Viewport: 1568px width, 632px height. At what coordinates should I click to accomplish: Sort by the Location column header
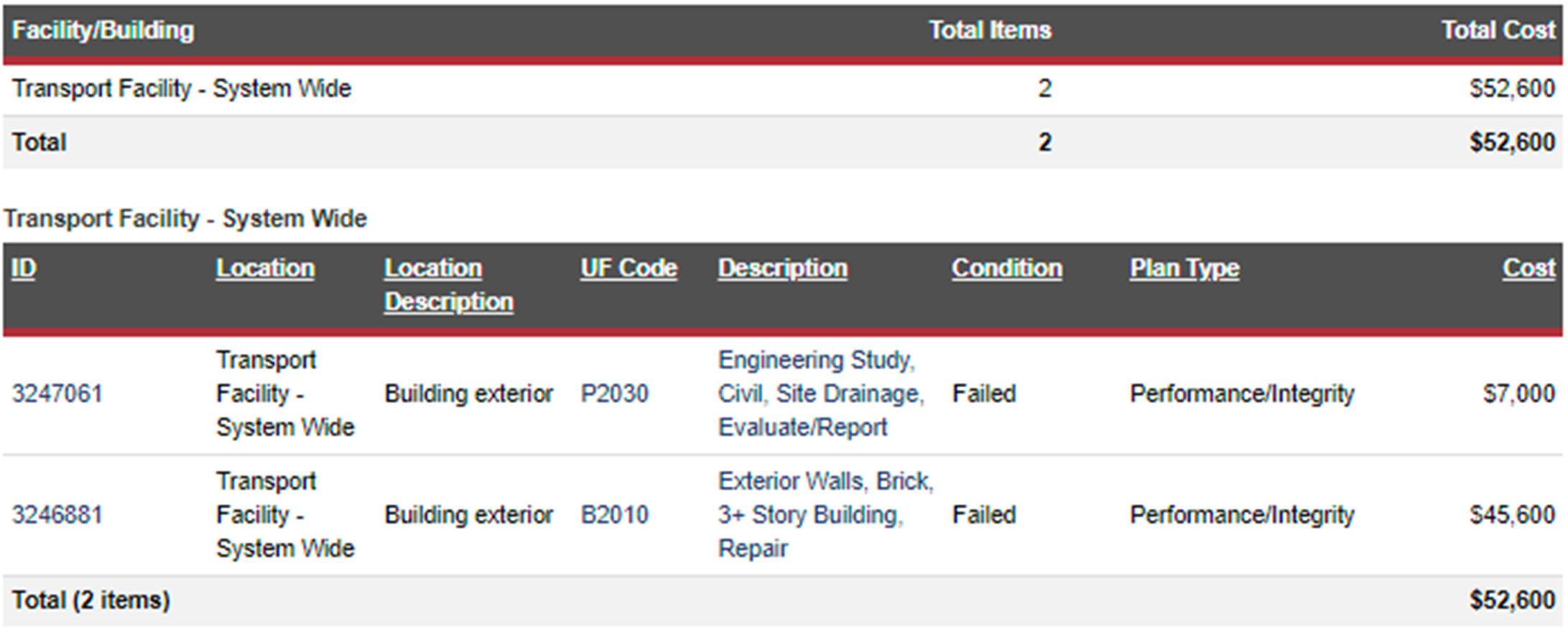(265, 269)
